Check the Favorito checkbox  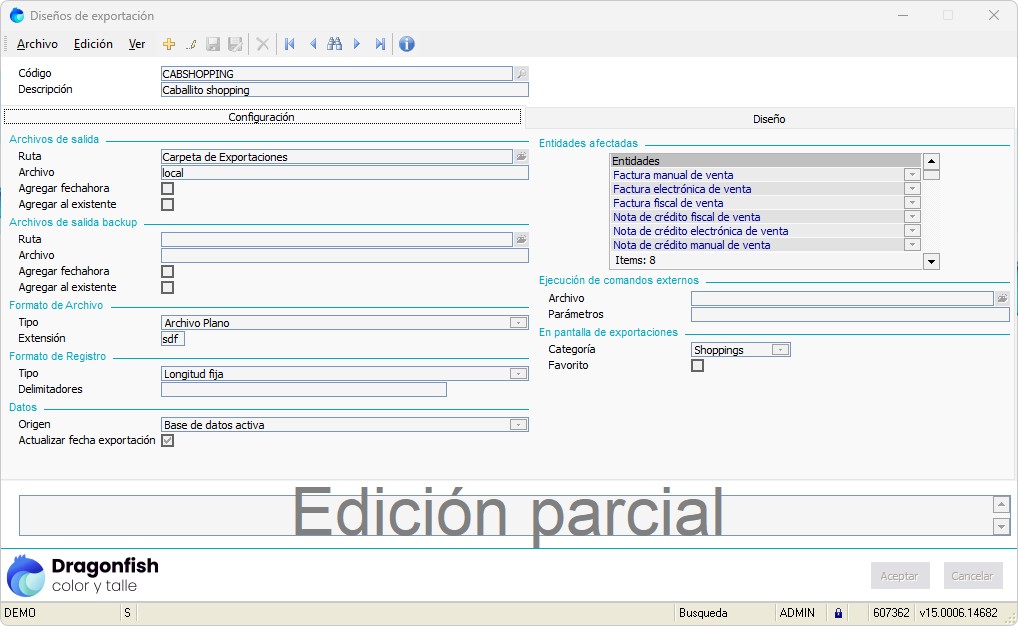[x=698, y=366]
